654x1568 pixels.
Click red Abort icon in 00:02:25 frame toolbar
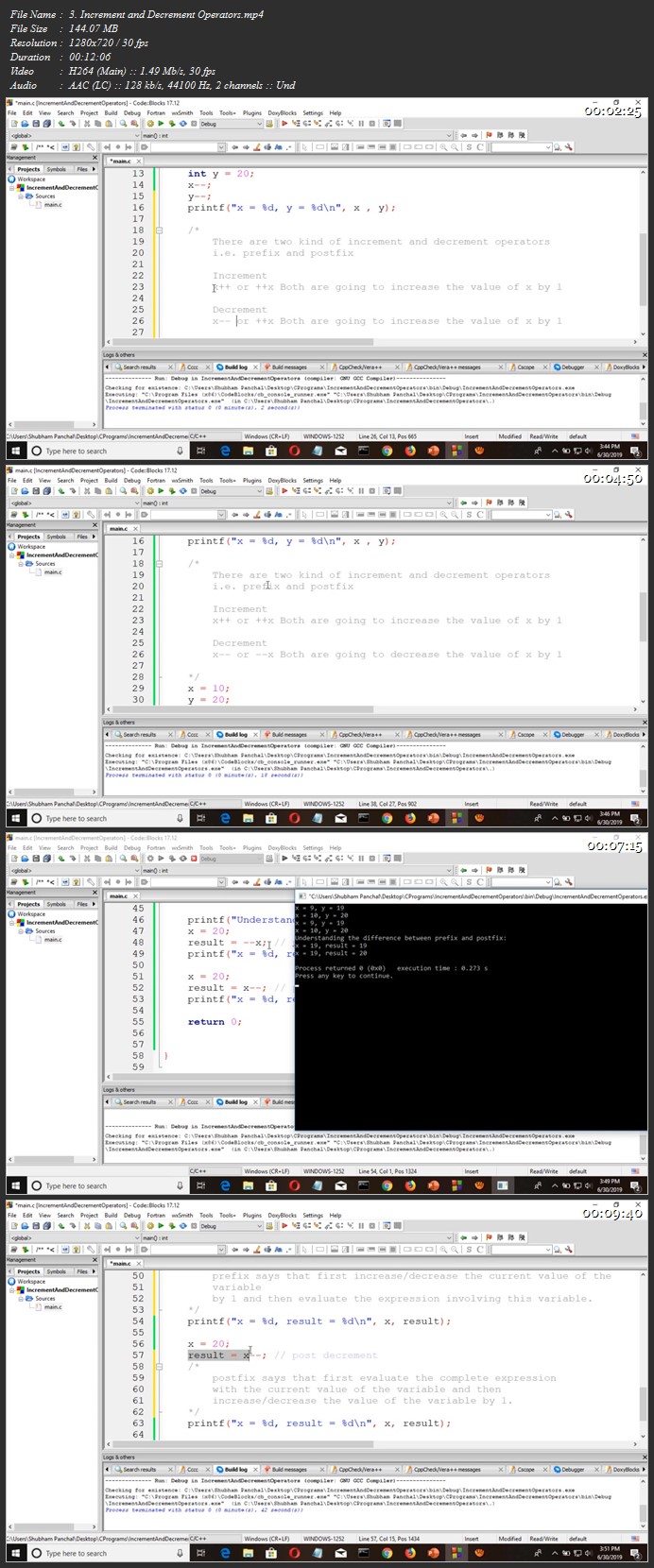tap(193, 124)
